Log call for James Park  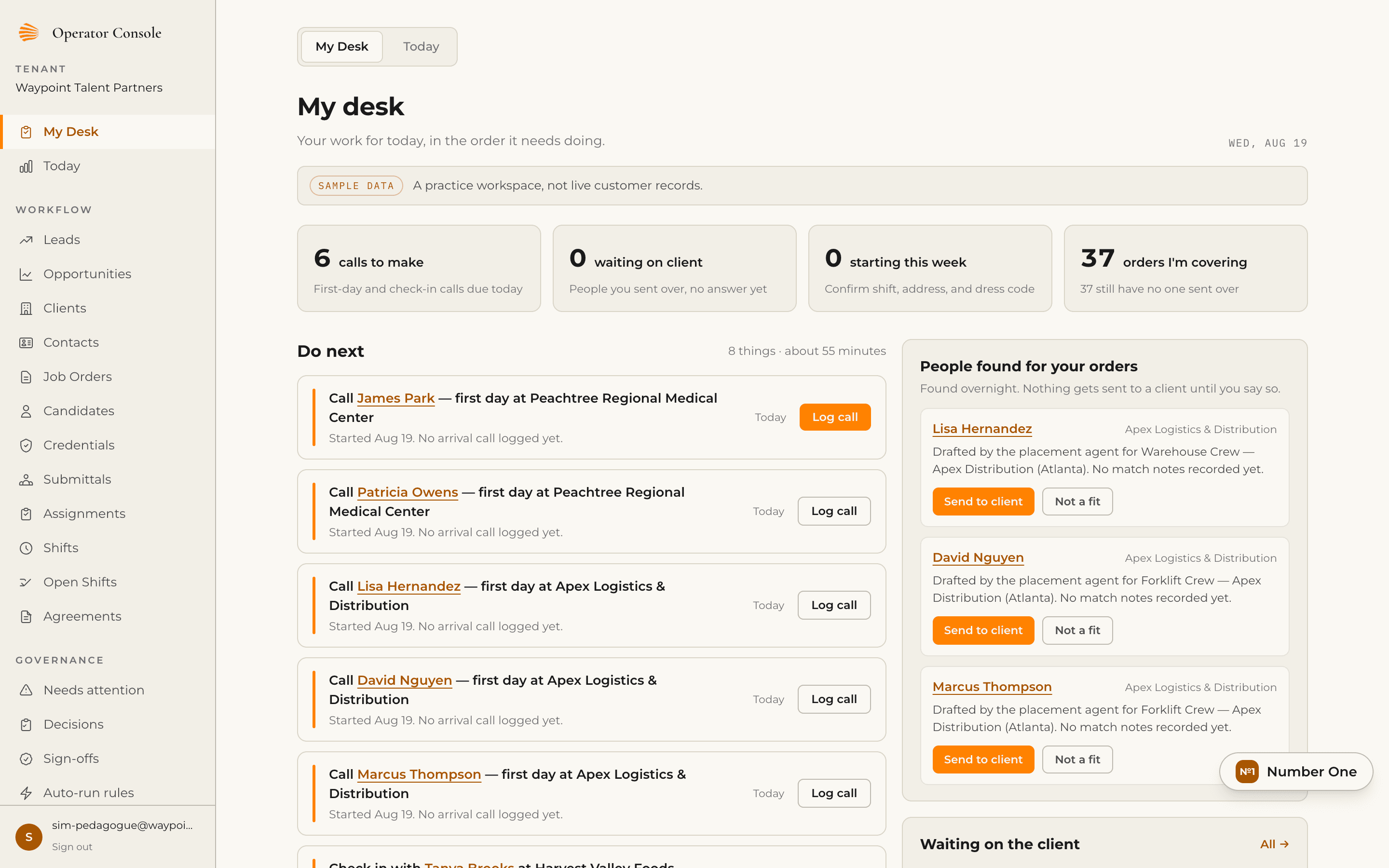(834, 417)
